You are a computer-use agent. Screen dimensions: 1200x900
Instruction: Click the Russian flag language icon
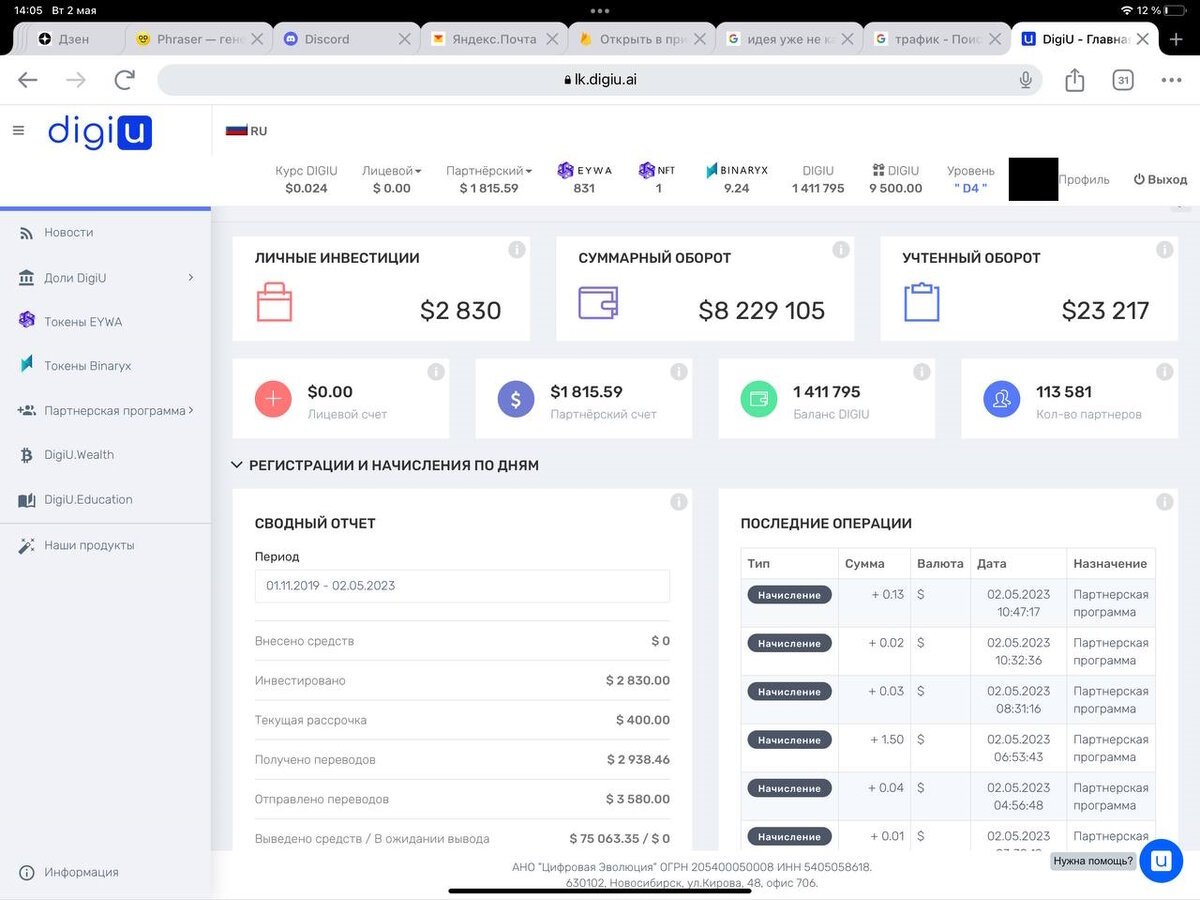point(236,130)
